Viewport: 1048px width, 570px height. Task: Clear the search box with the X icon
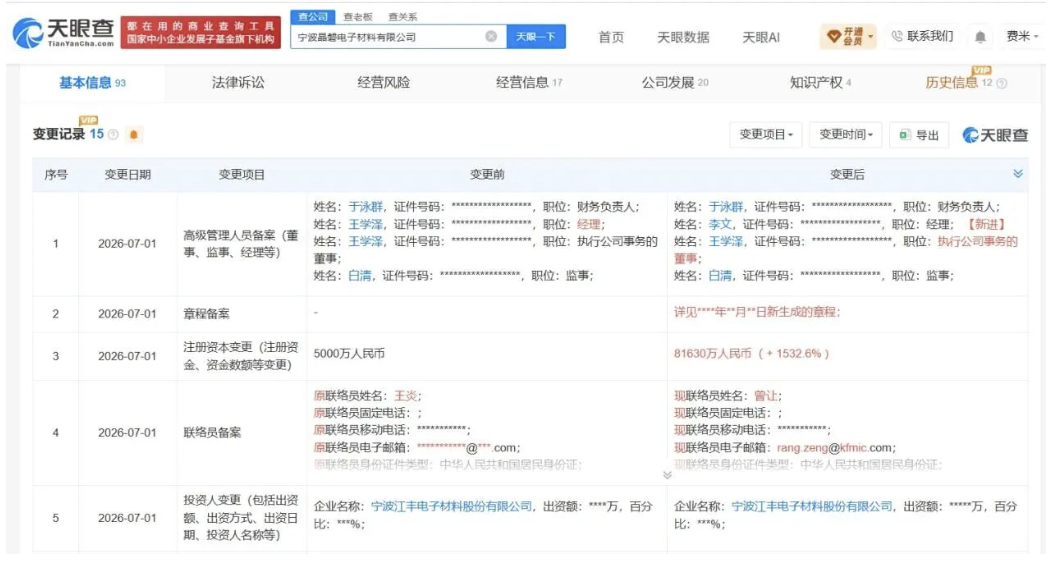[491, 36]
